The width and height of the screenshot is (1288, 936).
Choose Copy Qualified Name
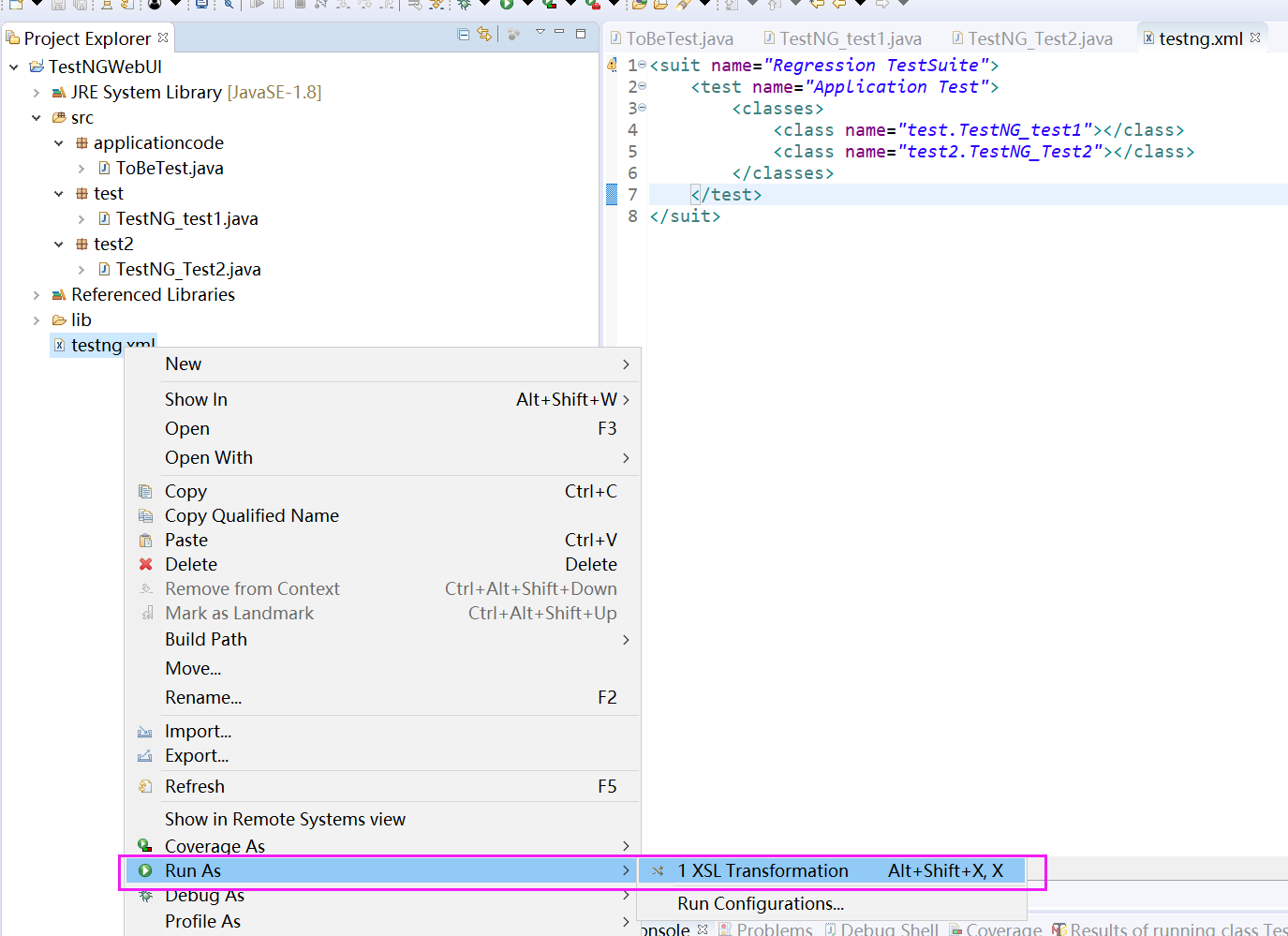point(383,516)
